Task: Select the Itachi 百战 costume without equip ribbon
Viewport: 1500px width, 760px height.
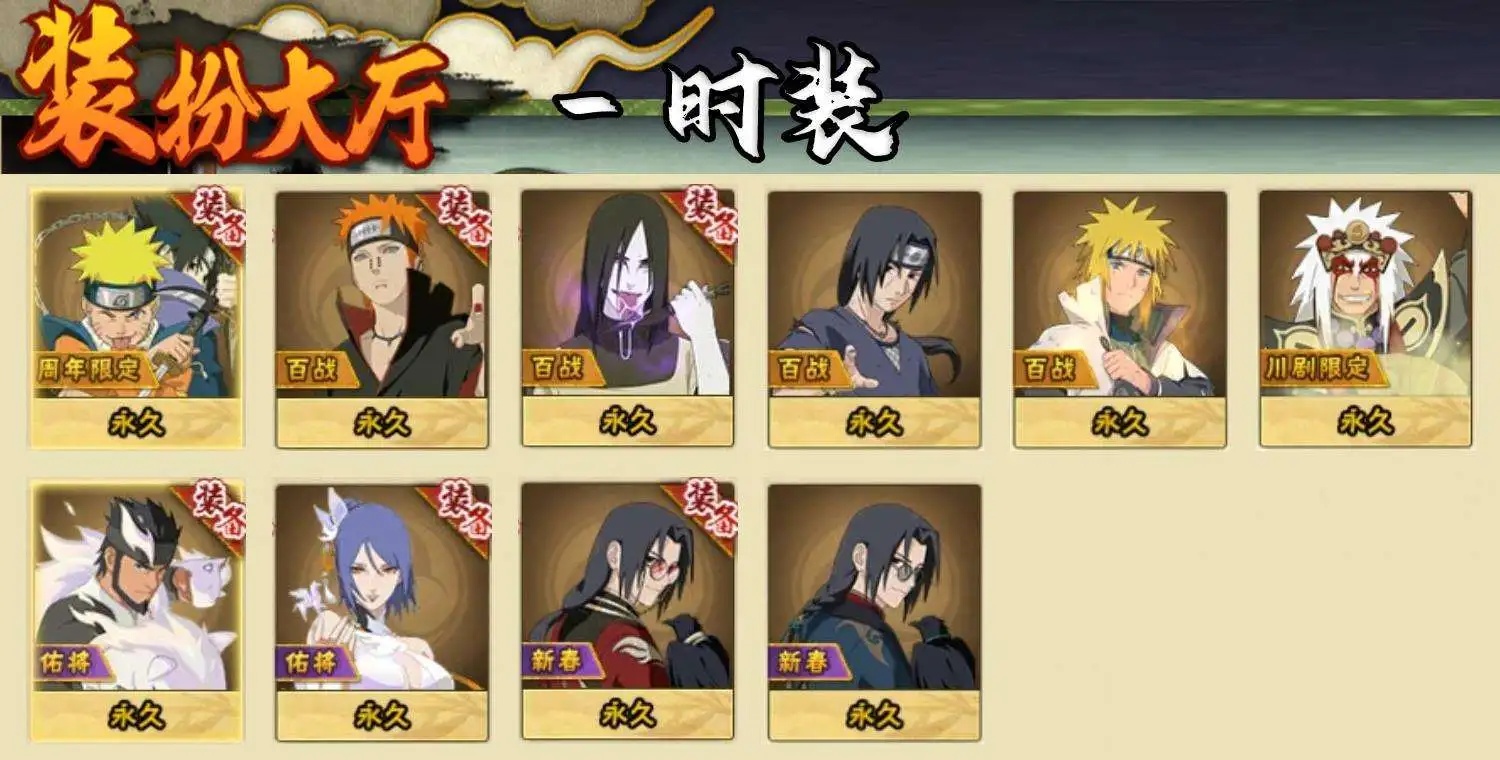Action: (x=874, y=318)
